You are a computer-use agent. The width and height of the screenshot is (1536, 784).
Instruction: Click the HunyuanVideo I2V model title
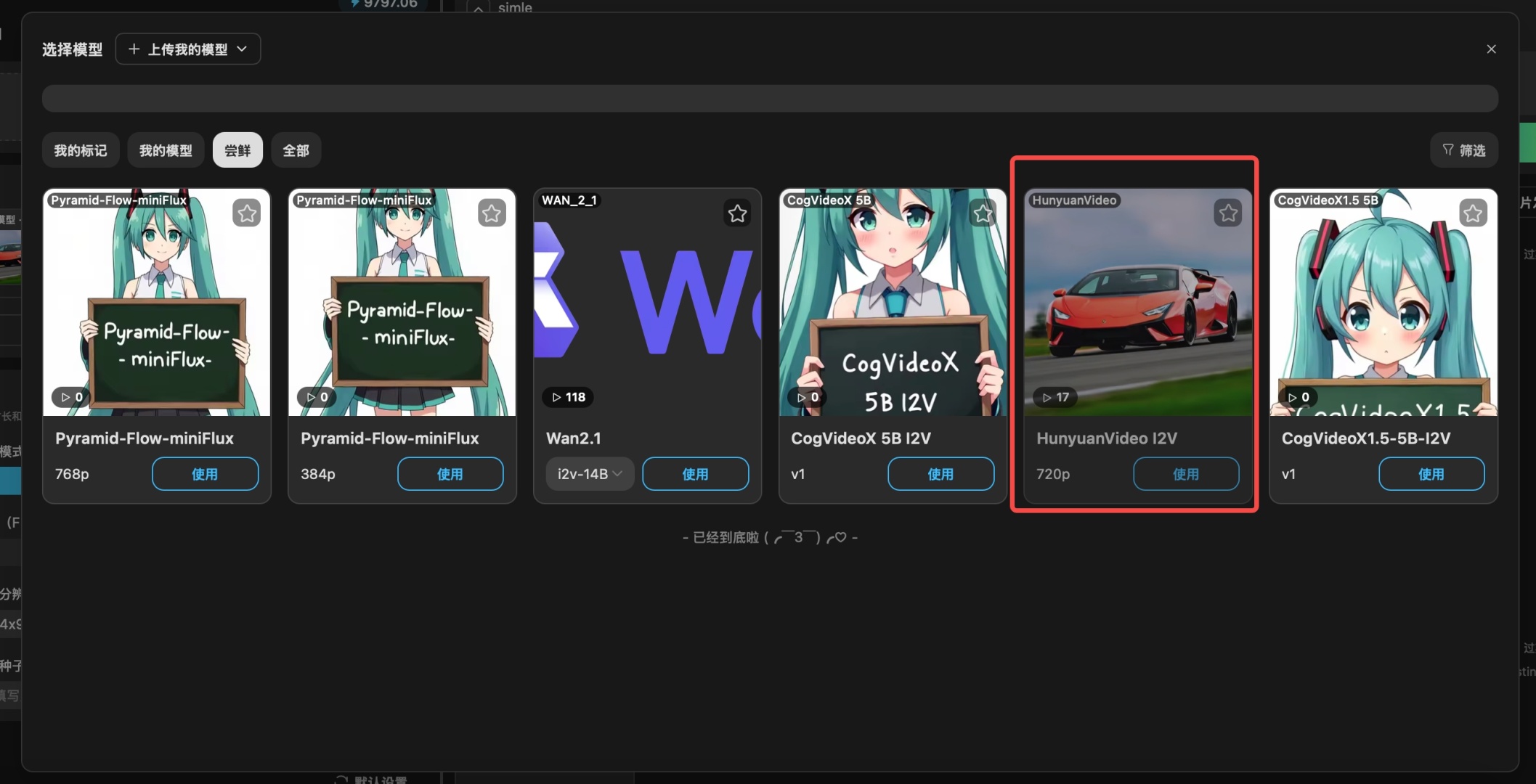pos(1106,438)
